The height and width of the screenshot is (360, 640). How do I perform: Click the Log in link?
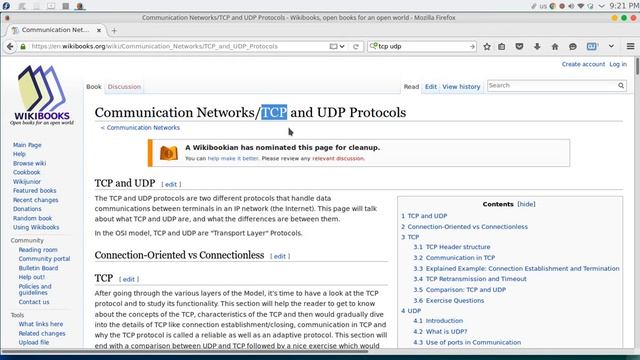click(618, 64)
